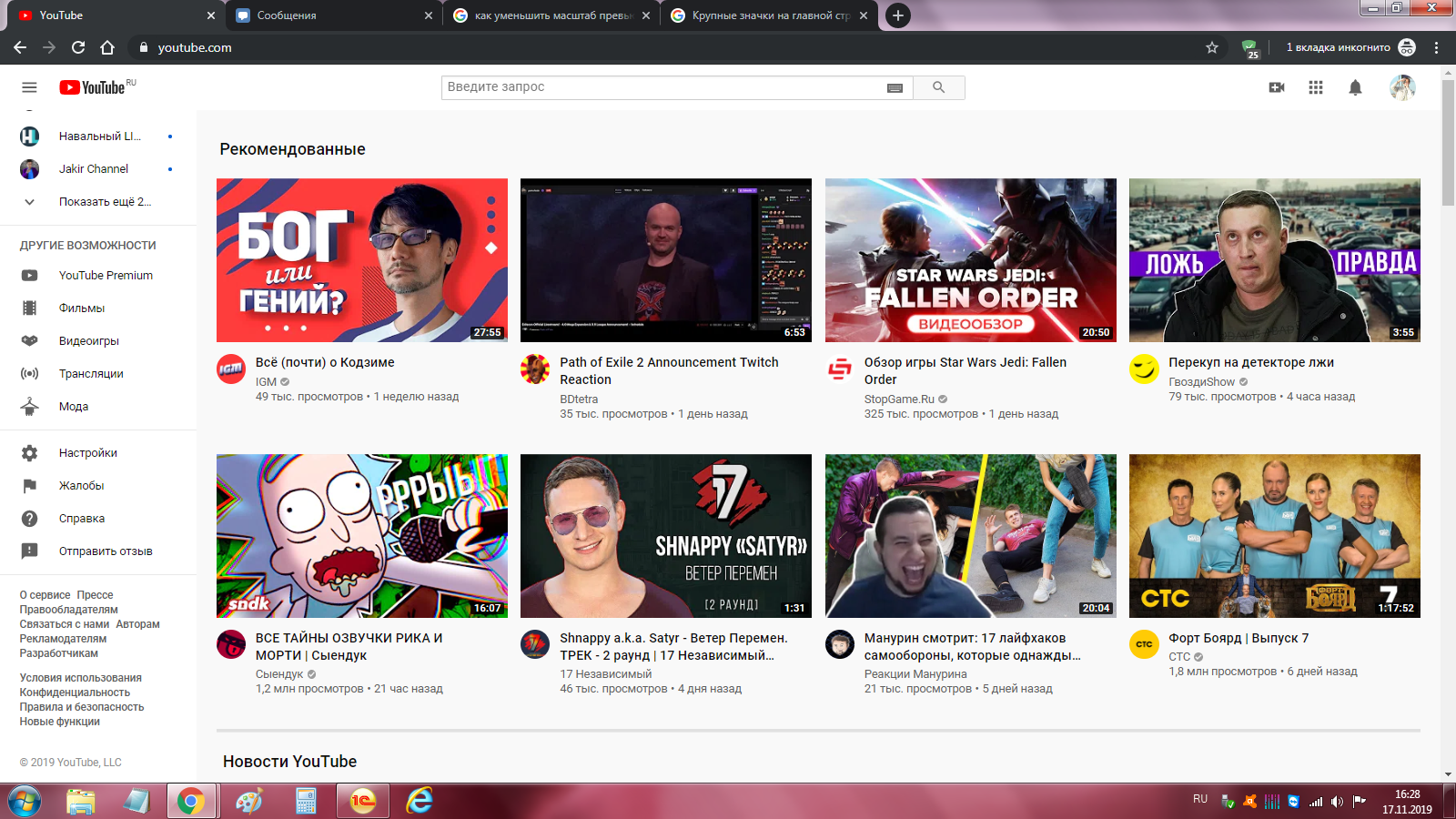Click the Видеоигры gamepad icon
Viewport: 1456px width, 819px height.
30,341
